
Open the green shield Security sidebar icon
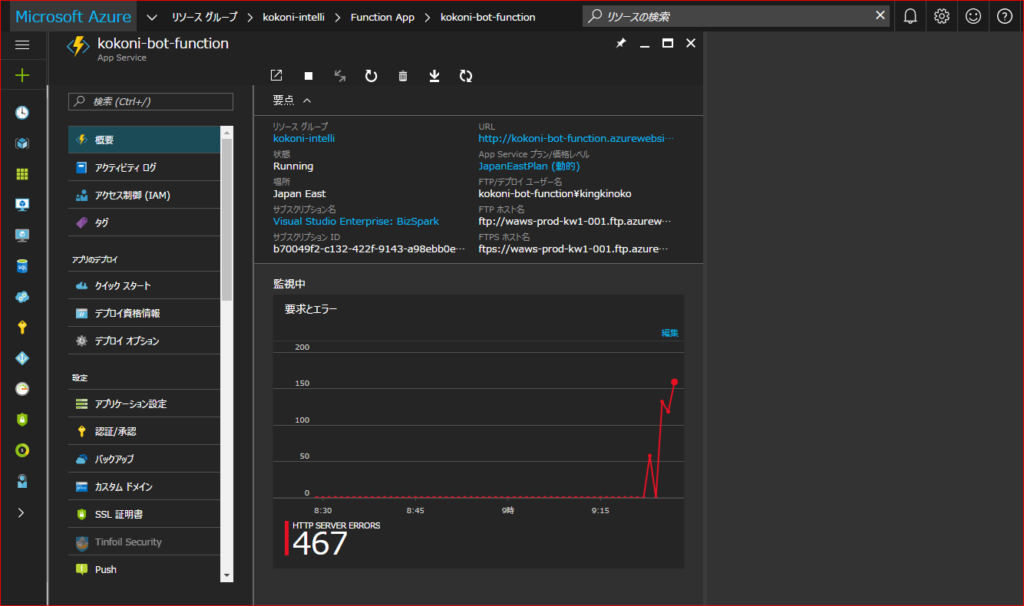pos(22,419)
